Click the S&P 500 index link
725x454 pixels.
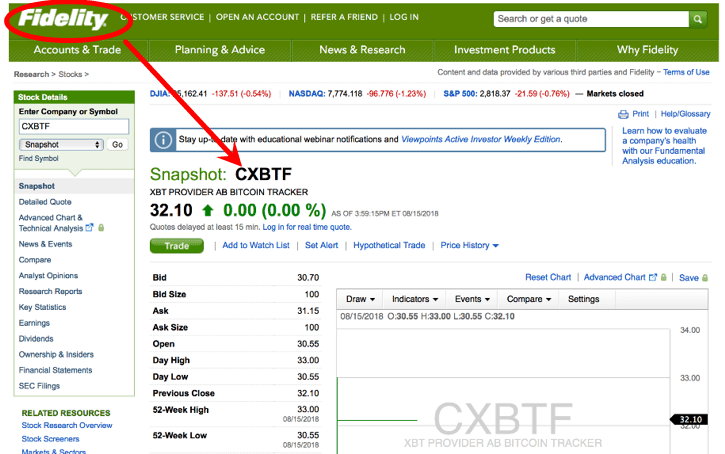pyautogui.click(x=460, y=94)
